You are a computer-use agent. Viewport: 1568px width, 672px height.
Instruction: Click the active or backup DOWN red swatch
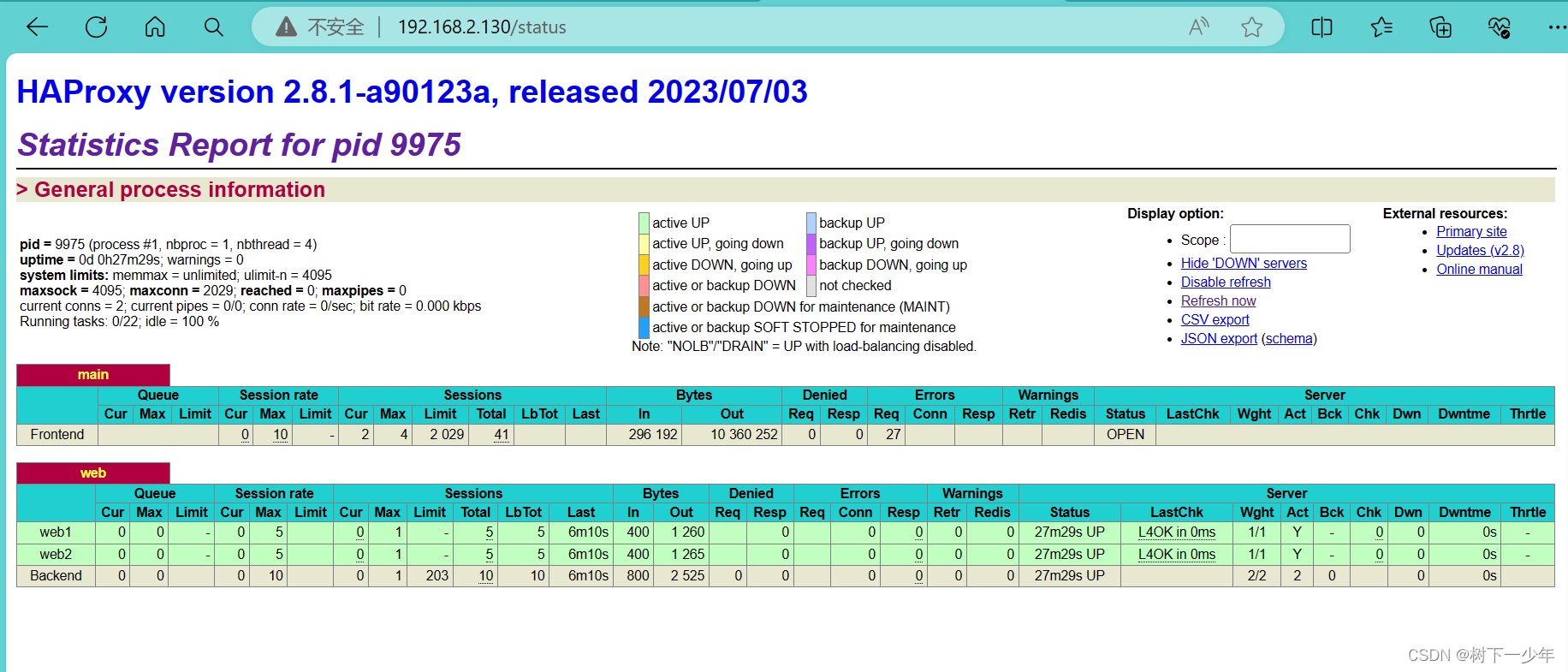click(x=644, y=286)
